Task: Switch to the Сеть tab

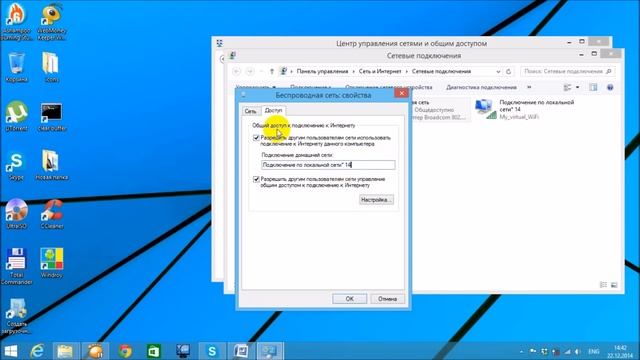Action: tap(250, 111)
